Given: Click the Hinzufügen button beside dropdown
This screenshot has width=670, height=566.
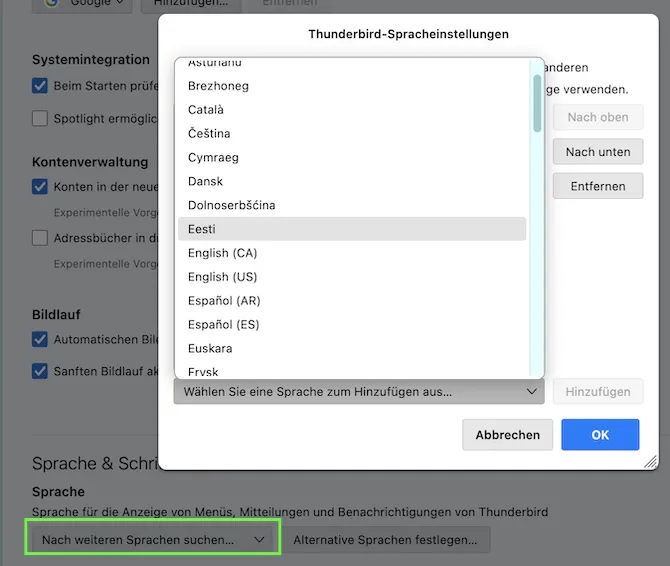Looking at the screenshot, I should [598, 392].
